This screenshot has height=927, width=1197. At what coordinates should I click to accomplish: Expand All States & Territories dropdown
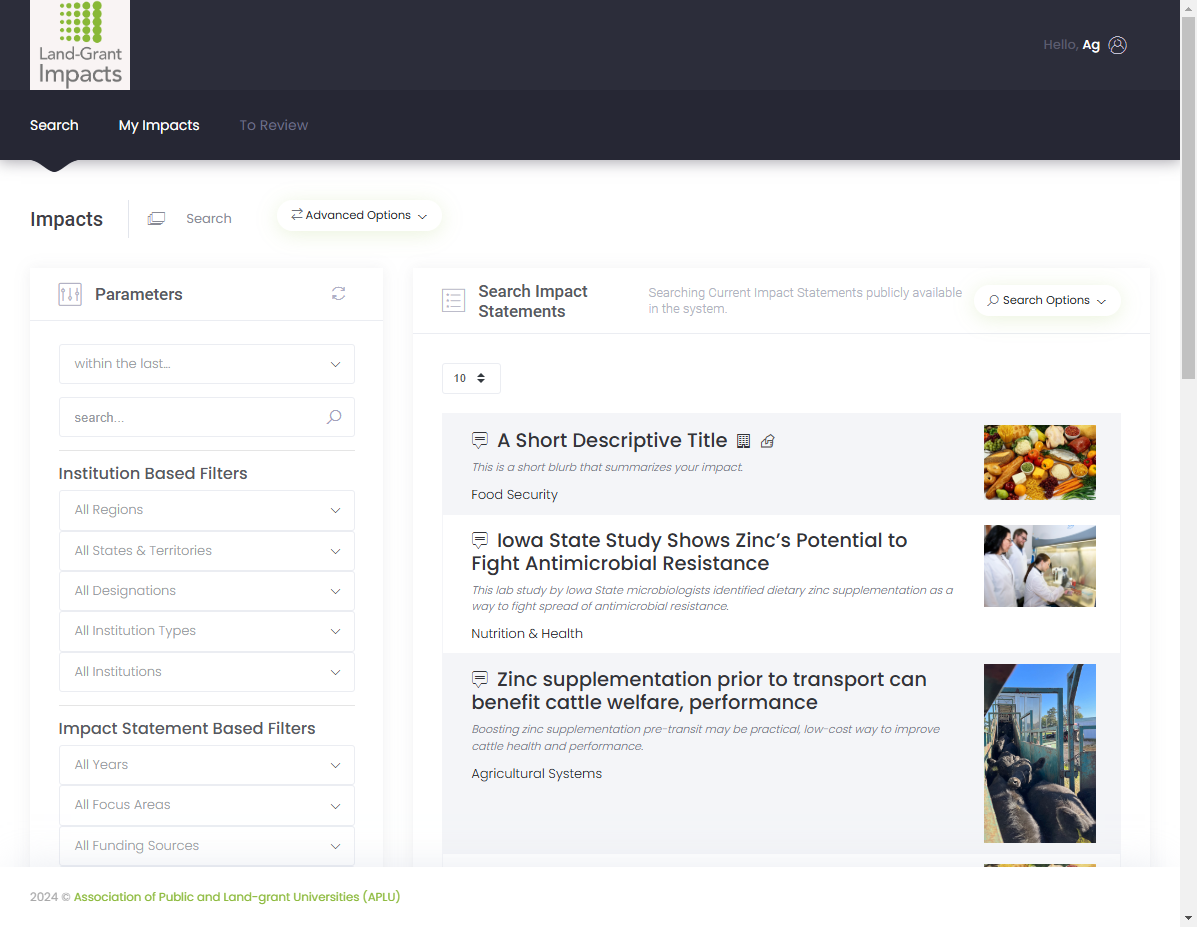tap(207, 551)
